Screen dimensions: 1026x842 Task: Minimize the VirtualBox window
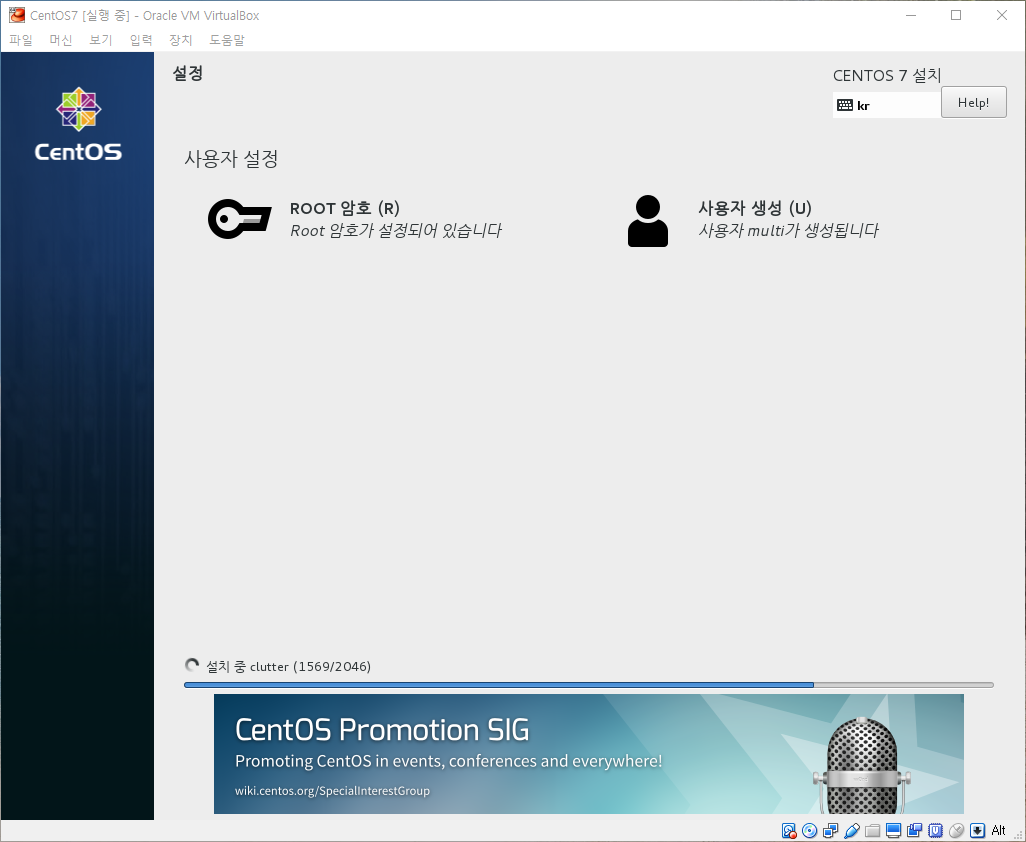(x=911, y=15)
